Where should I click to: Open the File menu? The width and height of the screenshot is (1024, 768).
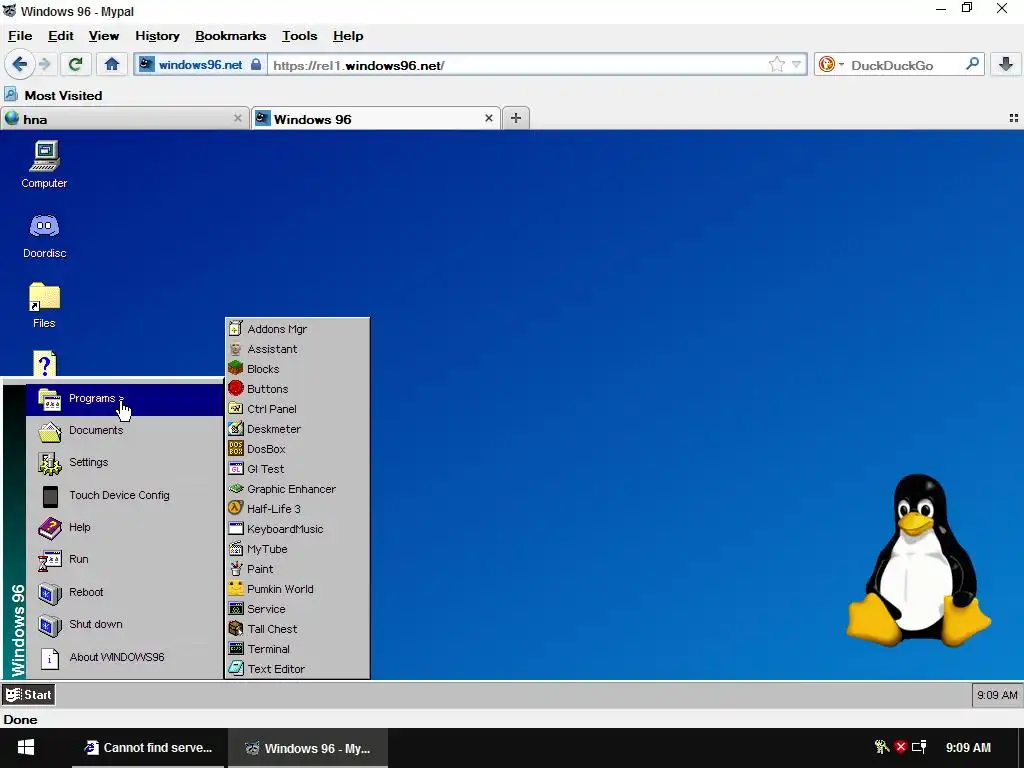[20, 36]
